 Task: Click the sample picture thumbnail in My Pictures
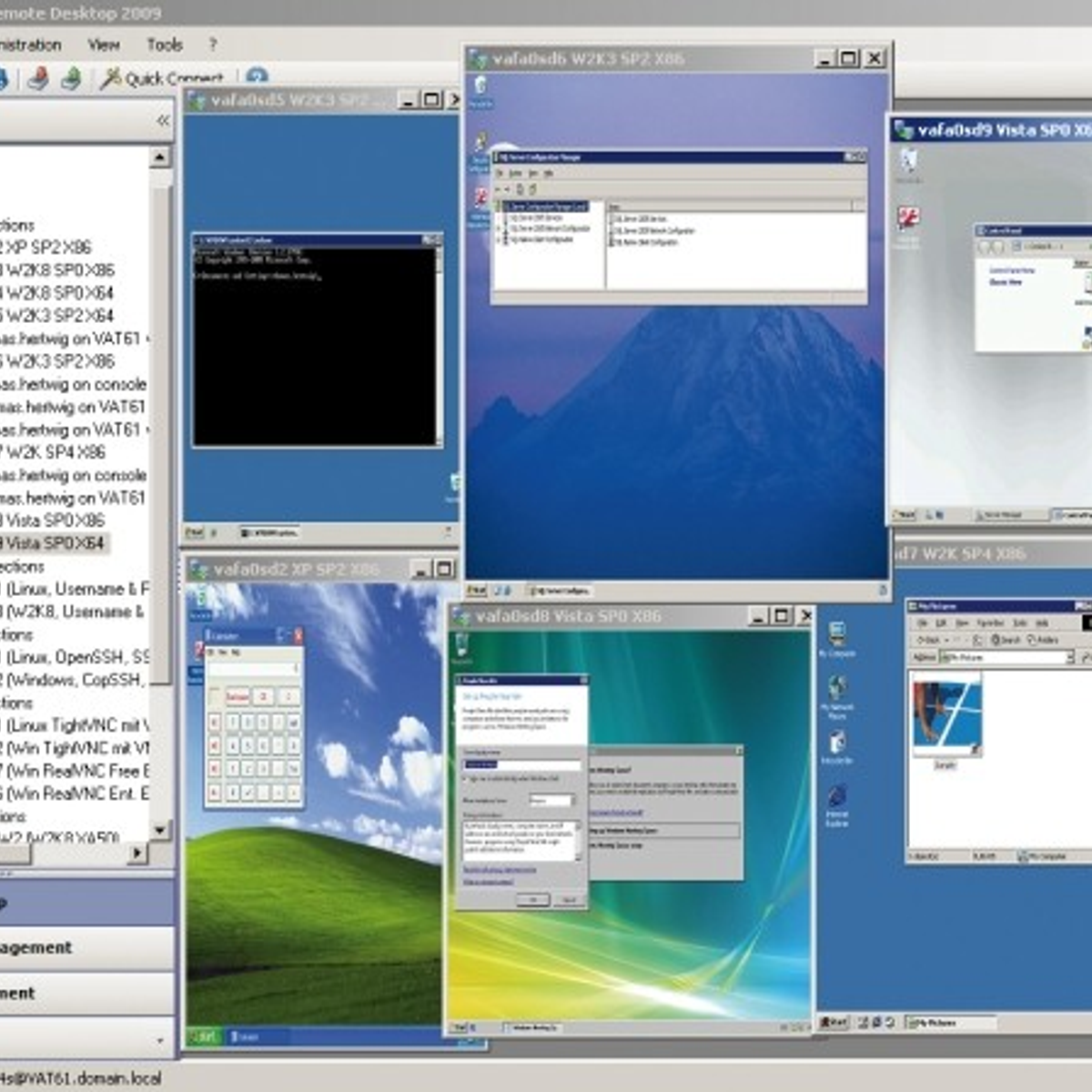(x=946, y=713)
